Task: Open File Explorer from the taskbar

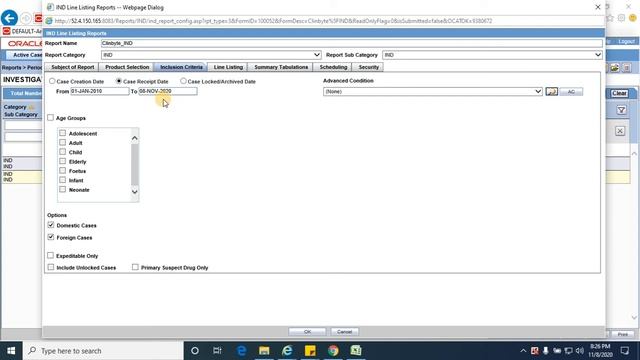Action: (264, 351)
